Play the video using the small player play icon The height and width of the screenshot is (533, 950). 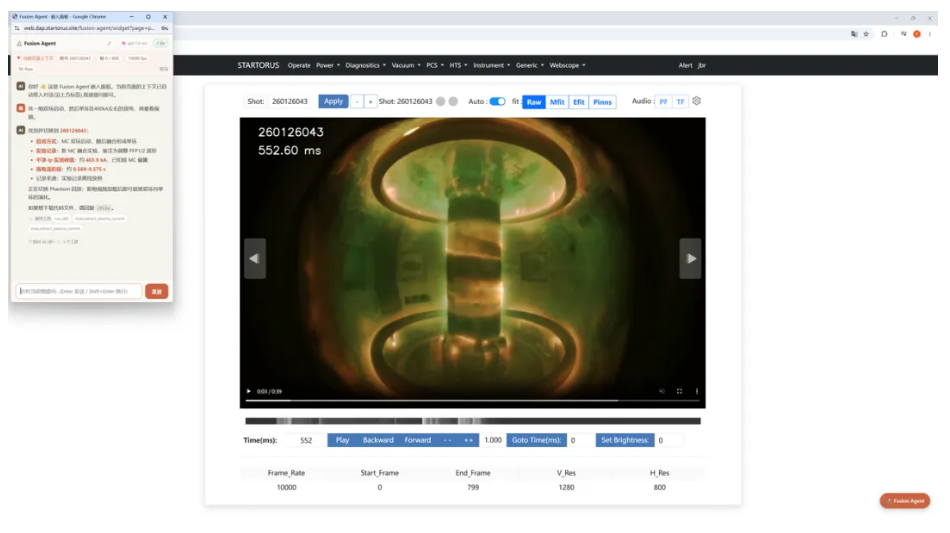pos(248,391)
